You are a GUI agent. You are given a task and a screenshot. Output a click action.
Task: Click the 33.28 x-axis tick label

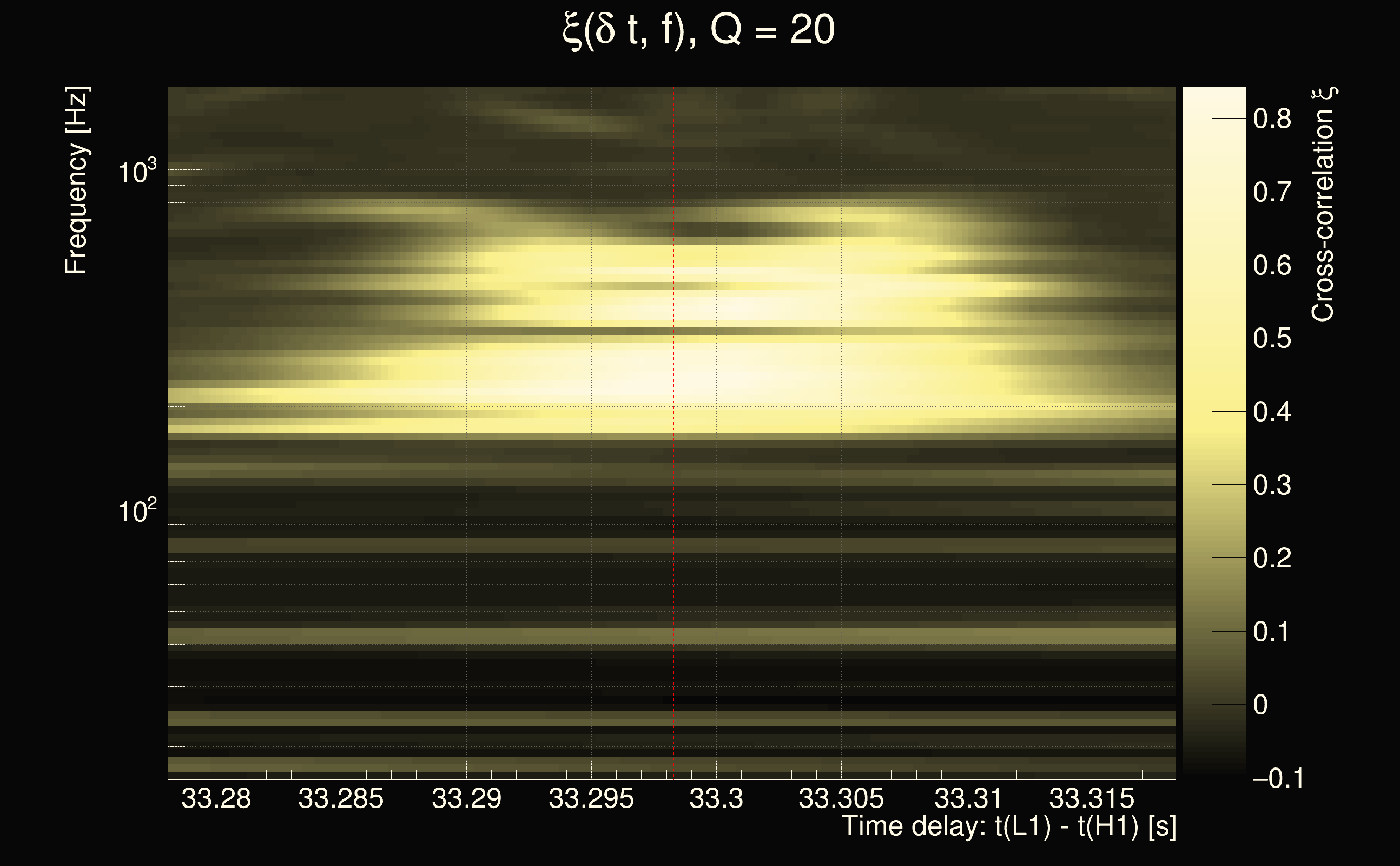[x=216, y=798]
